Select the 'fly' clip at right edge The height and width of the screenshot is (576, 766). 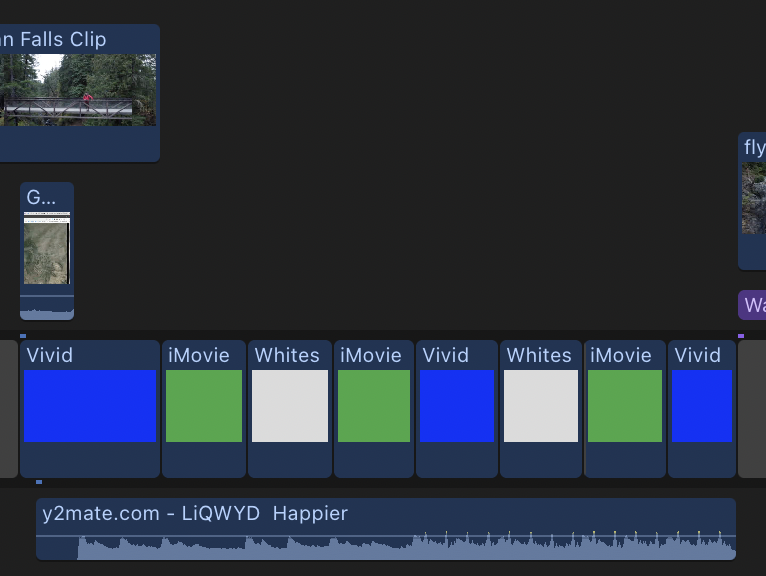tap(753, 200)
